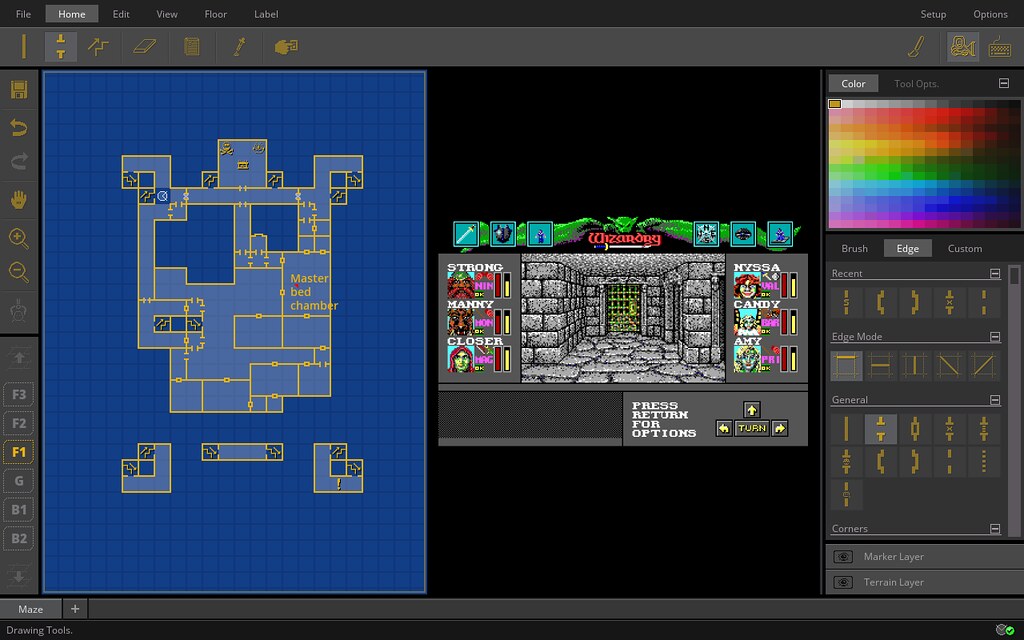Switch to ground floor G
Screen dimensions: 1024x640
[x=19, y=481]
